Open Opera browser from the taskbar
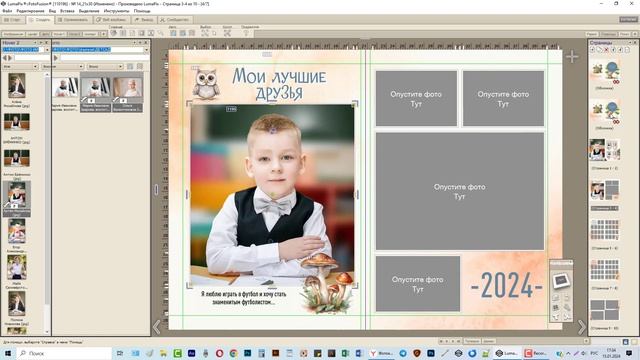Screen dimensions: 640x360 [219, 353]
